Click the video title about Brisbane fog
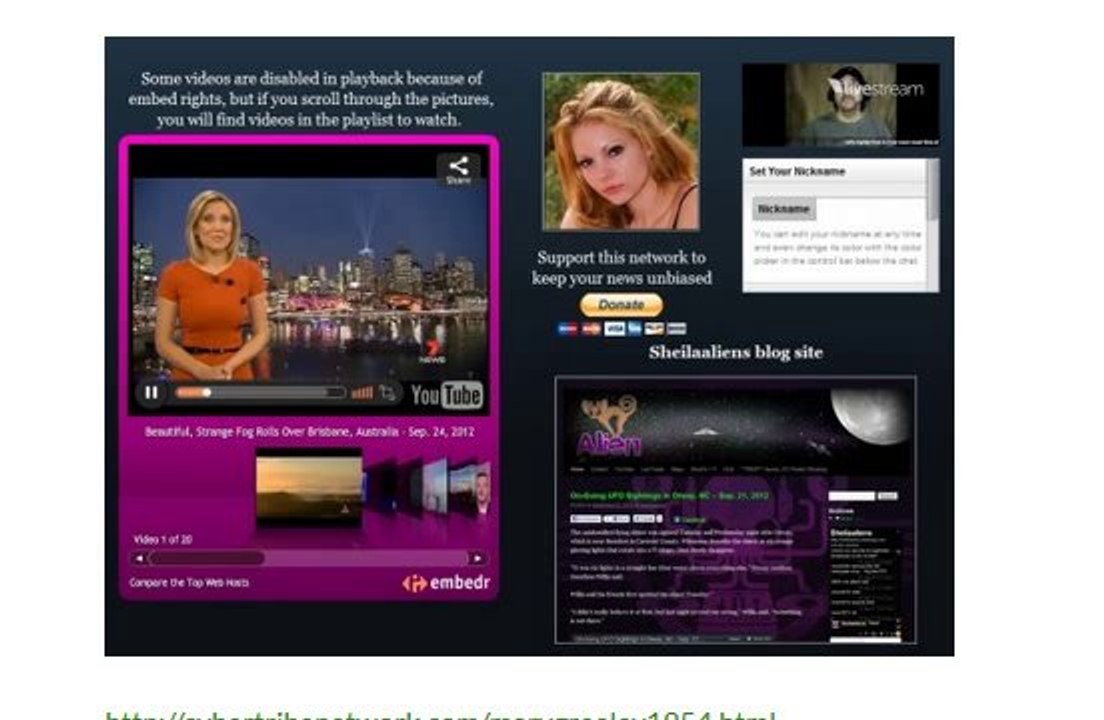This screenshot has width=1104, height=720. [x=309, y=431]
